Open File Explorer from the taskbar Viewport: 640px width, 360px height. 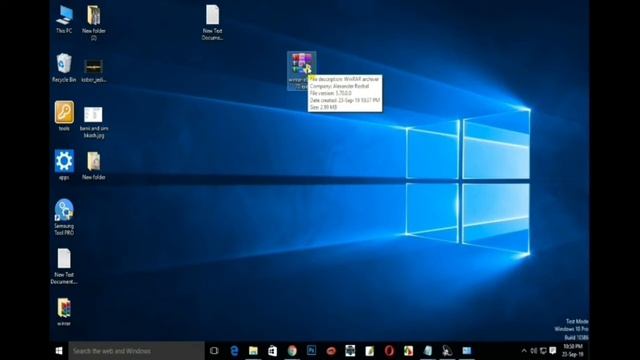pos(253,351)
